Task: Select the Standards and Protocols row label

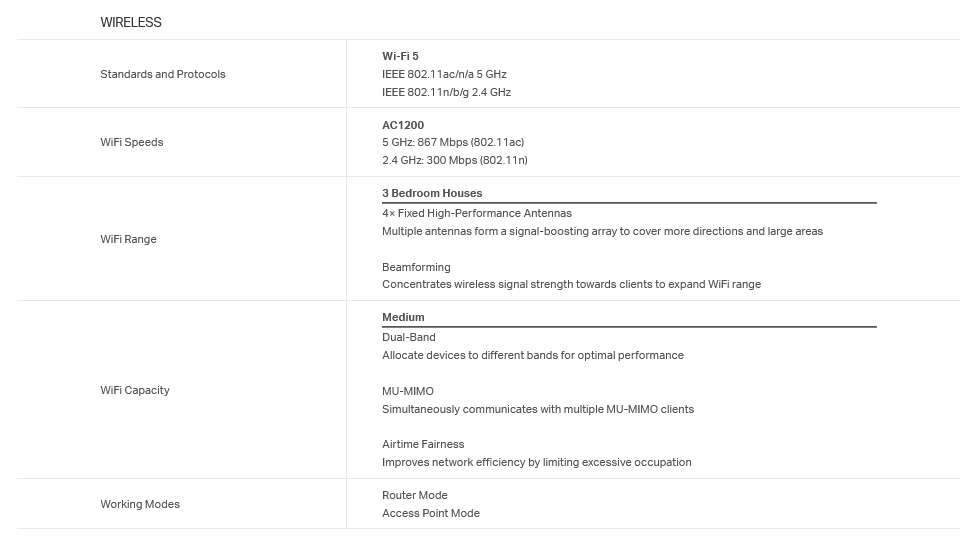Action: click(x=162, y=74)
